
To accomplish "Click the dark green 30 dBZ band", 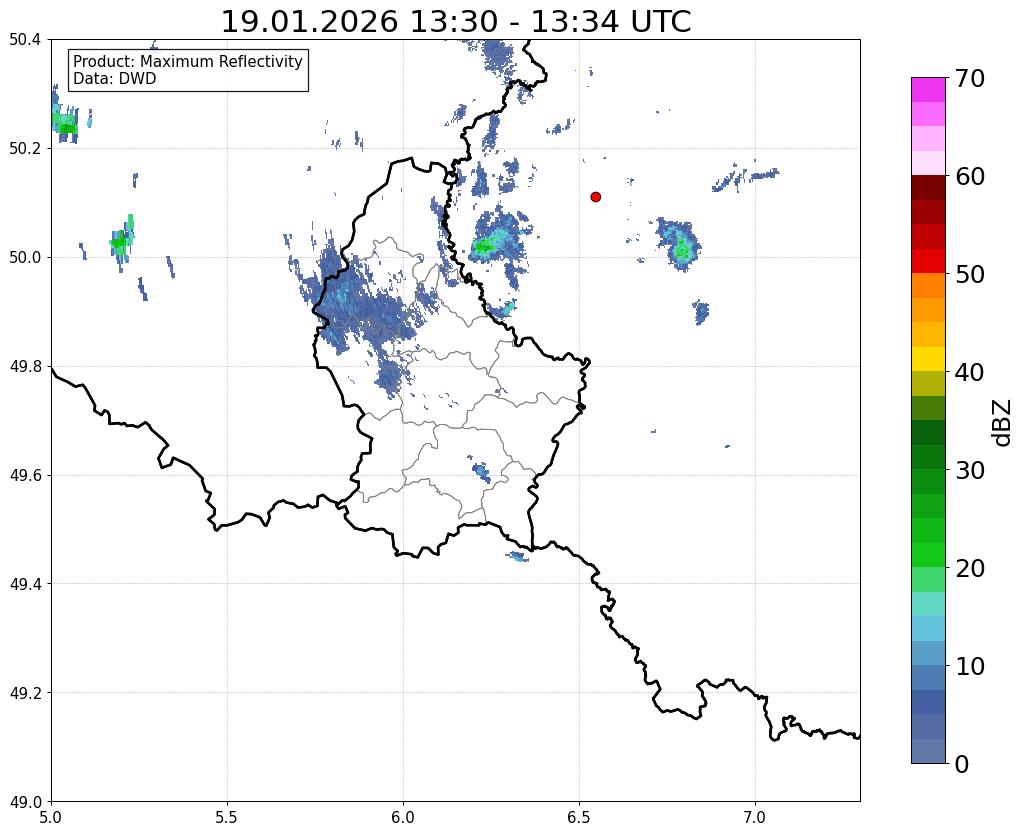I will [928, 457].
